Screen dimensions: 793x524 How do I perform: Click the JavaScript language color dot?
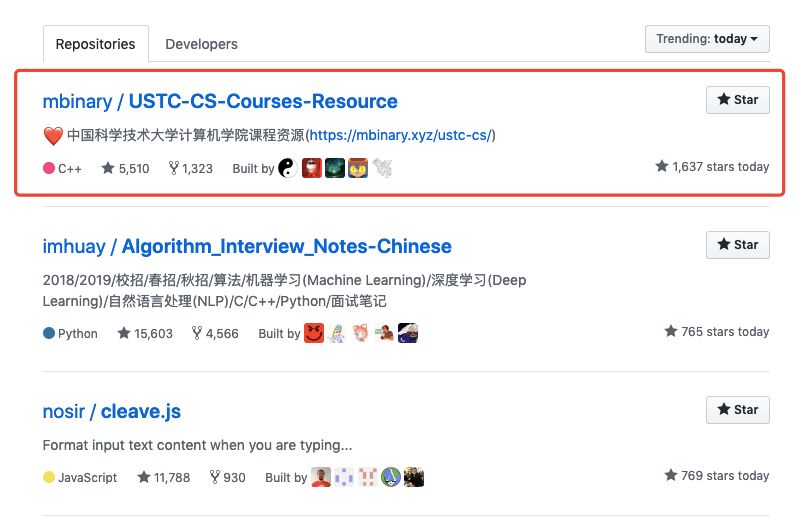point(49,477)
